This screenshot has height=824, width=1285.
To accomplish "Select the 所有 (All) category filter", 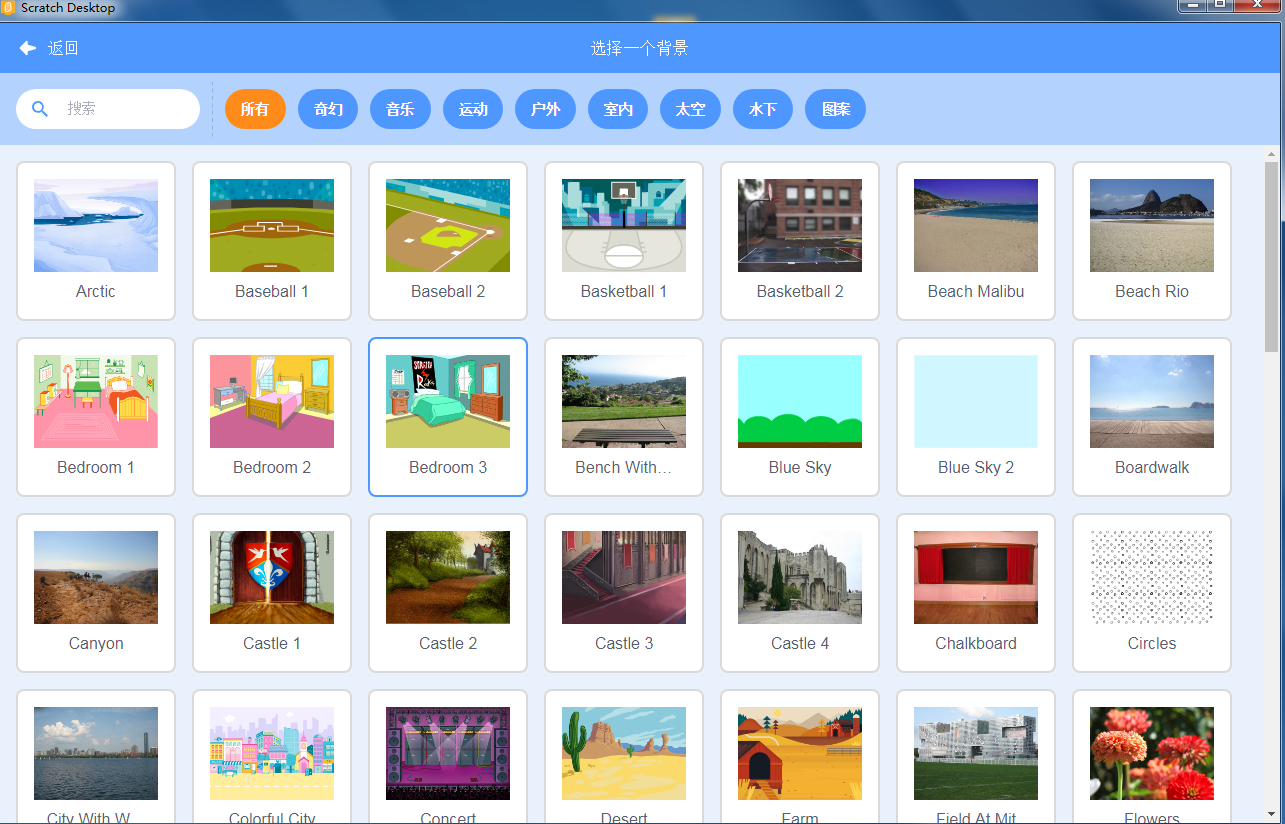I will [x=255, y=109].
